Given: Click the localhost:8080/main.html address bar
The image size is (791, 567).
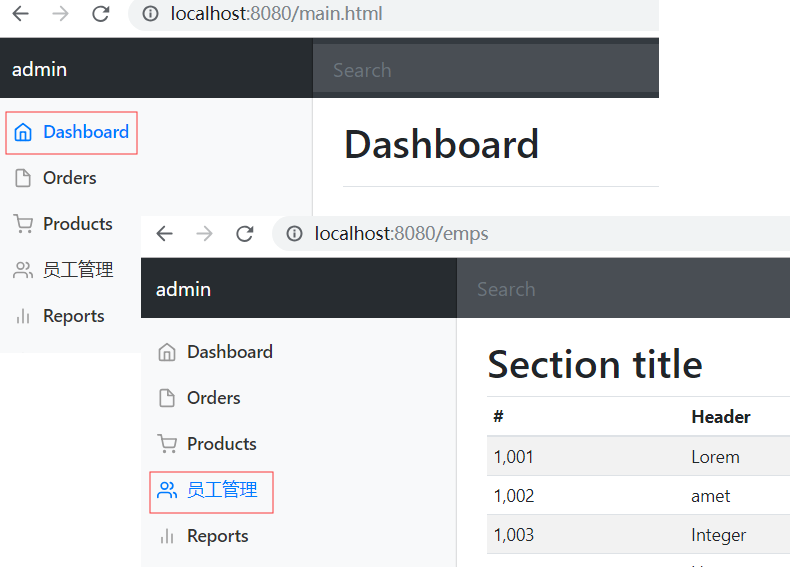Looking at the screenshot, I should coord(393,14).
